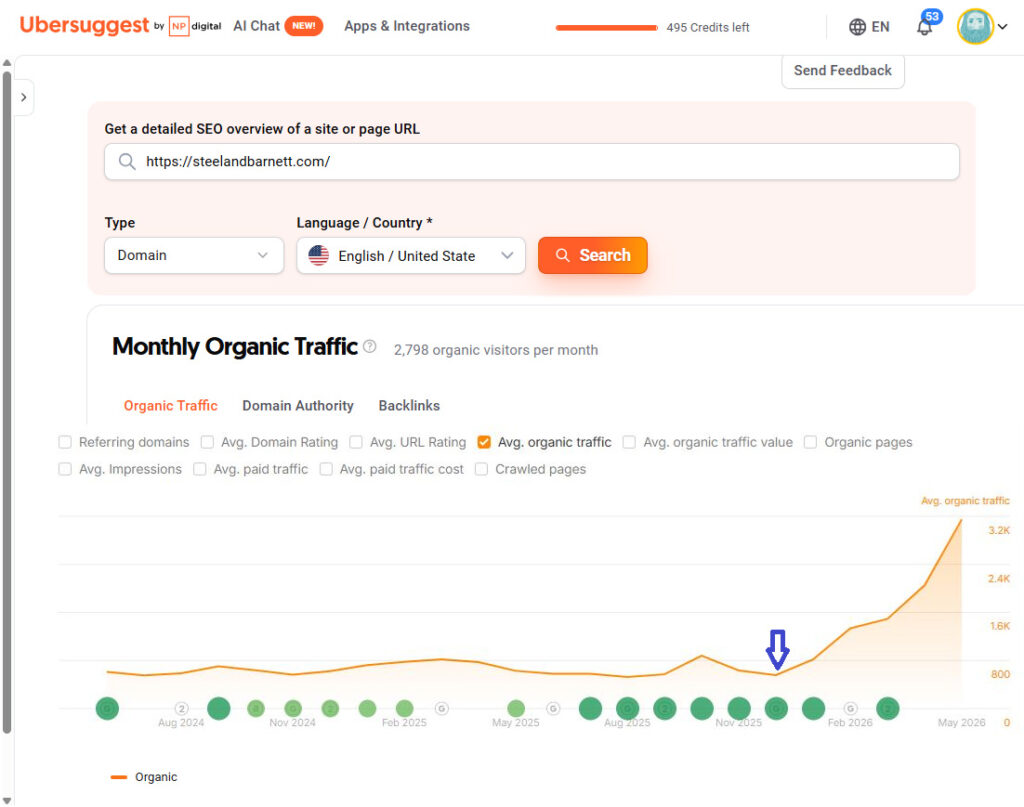1024x807 pixels.
Task: Enable Avg. paid traffic cost checkbox
Action: (326, 469)
